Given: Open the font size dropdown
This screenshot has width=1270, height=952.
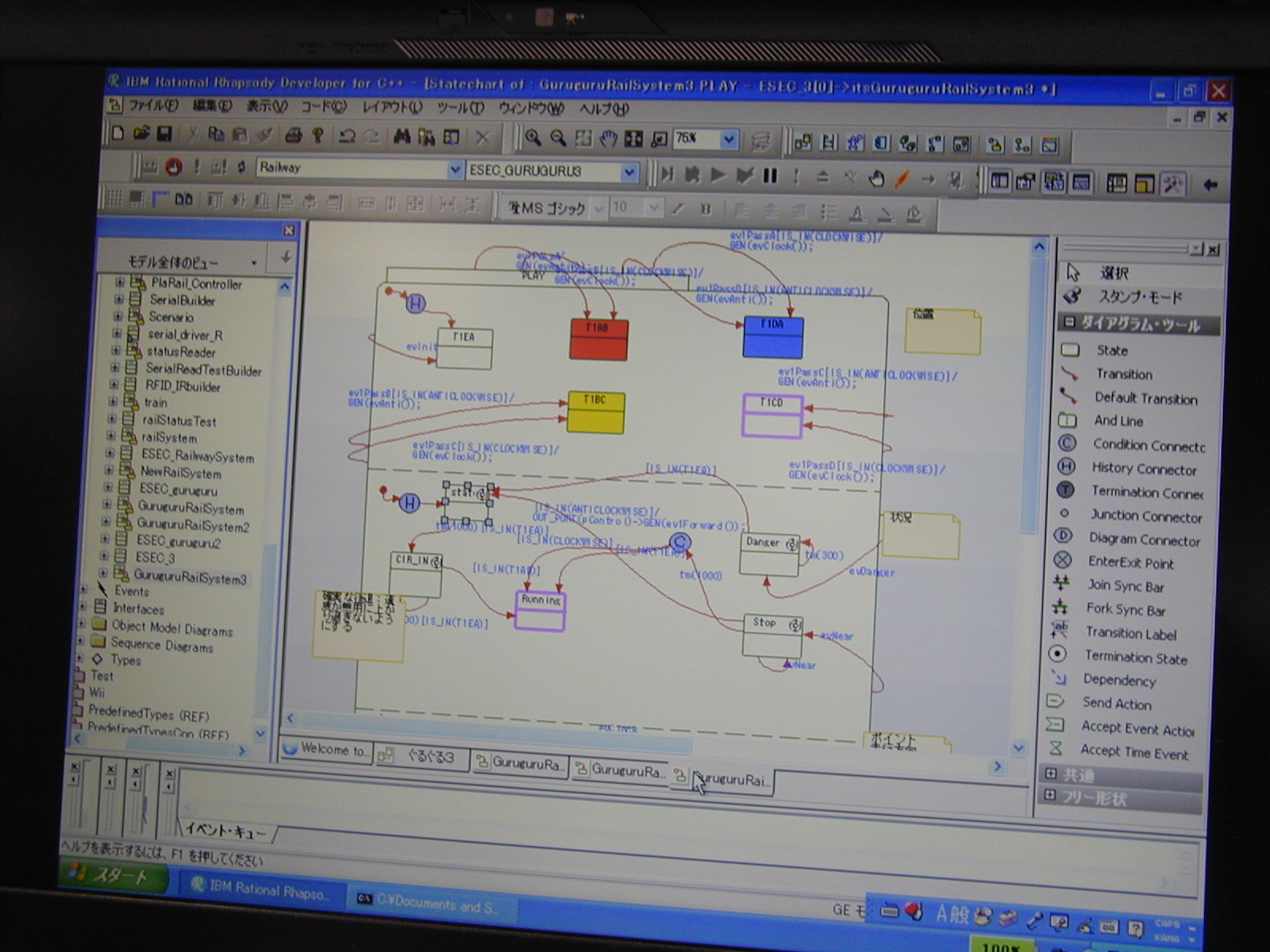Looking at the screenshot, I should point(654,209).
